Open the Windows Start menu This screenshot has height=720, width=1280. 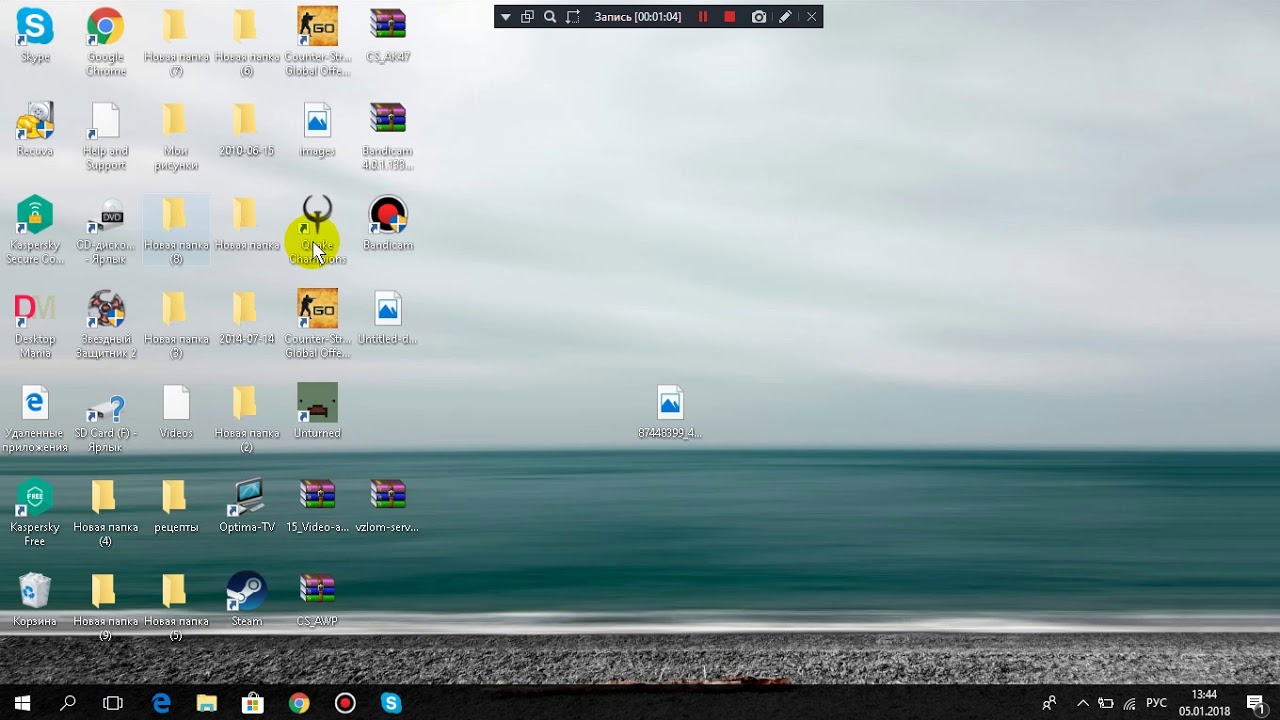(x=23, y=703)
